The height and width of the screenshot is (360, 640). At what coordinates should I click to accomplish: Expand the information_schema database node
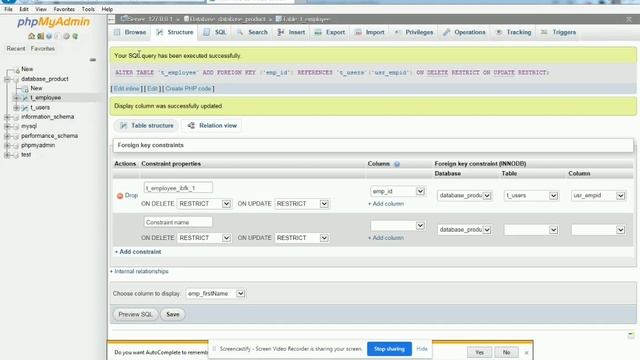pos(7,117)
